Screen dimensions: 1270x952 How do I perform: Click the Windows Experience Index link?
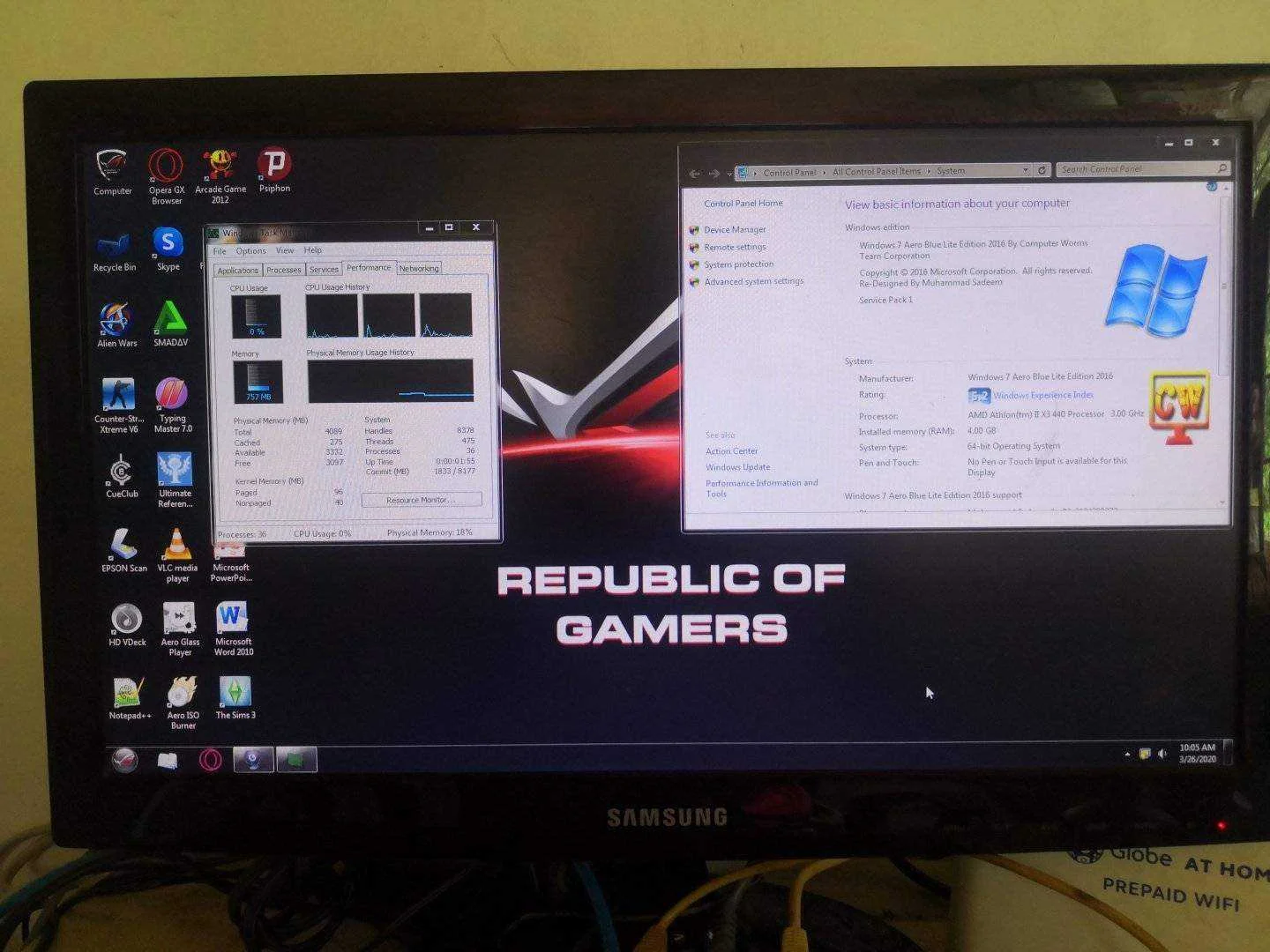1043,396
